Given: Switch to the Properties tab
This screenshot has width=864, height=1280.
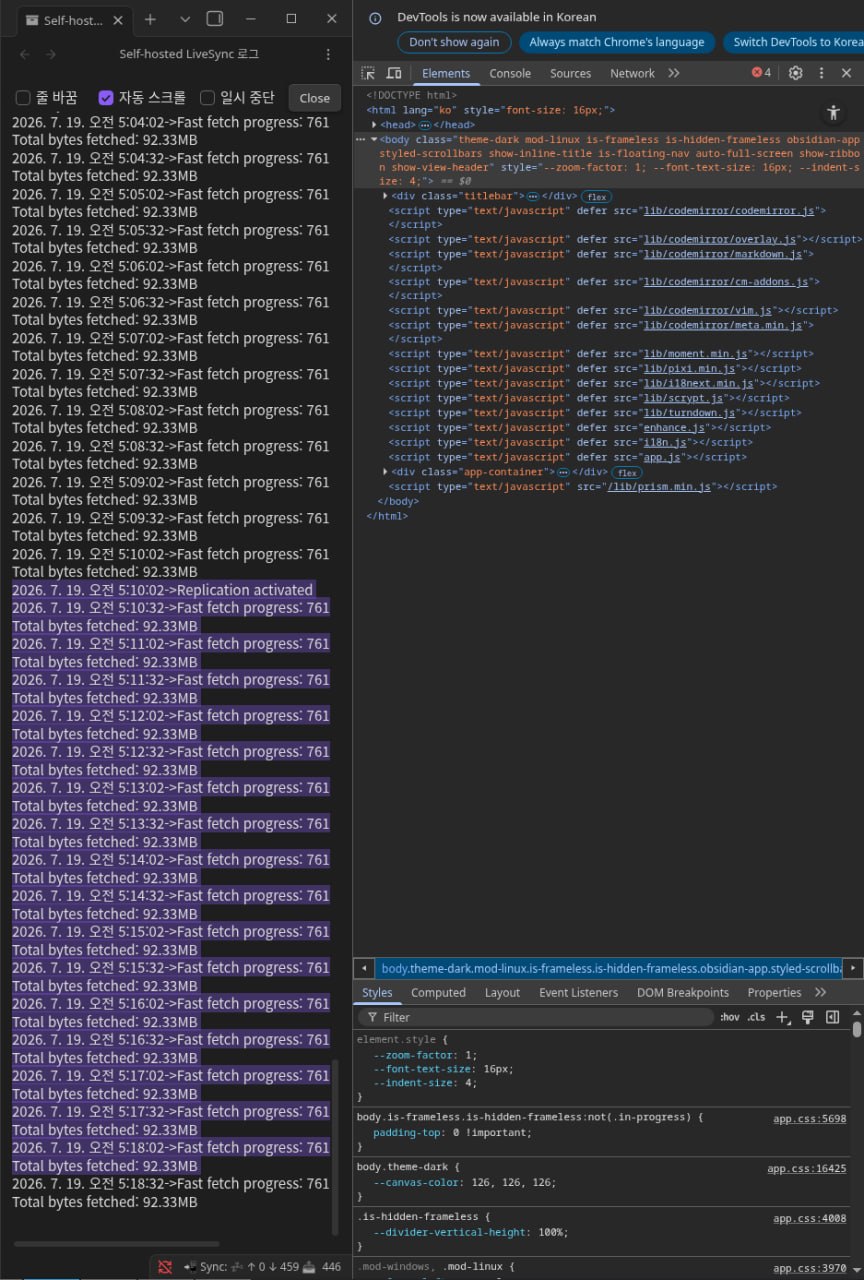Looking at the screenshot, I should 774,993.
